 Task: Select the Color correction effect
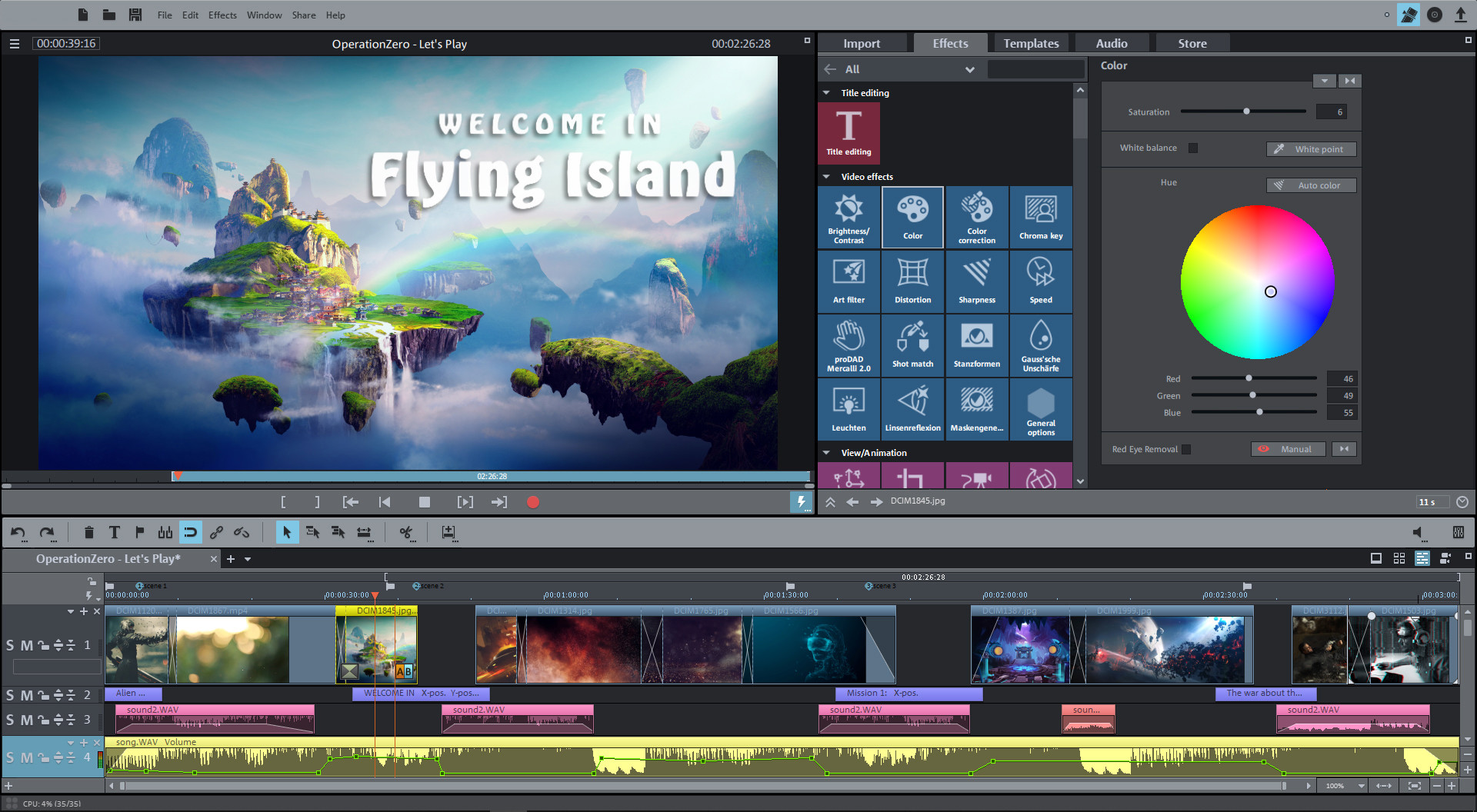[x=976, y=217]
